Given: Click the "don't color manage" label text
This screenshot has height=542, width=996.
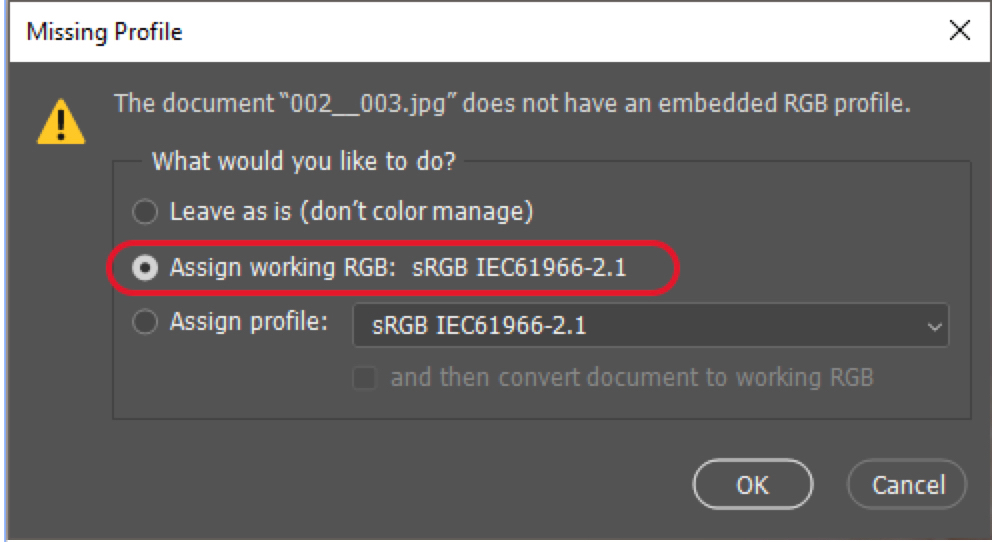Looking at the screenshot, I should 415,211.
